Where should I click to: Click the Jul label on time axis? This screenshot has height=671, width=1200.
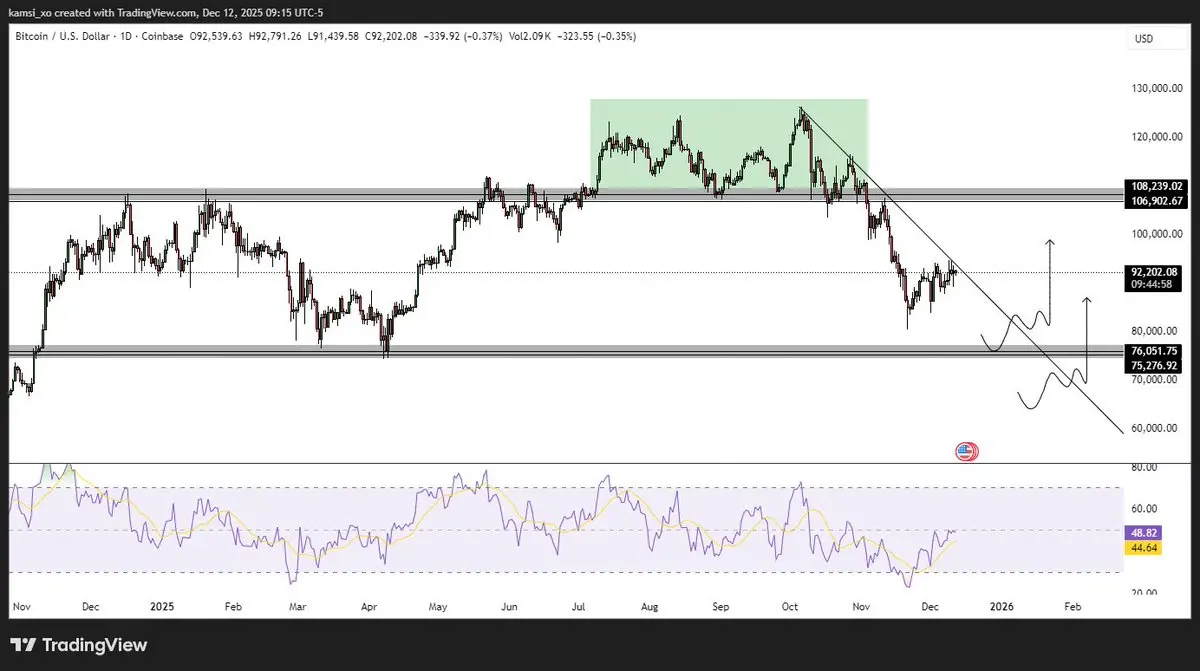click(578, 606)
